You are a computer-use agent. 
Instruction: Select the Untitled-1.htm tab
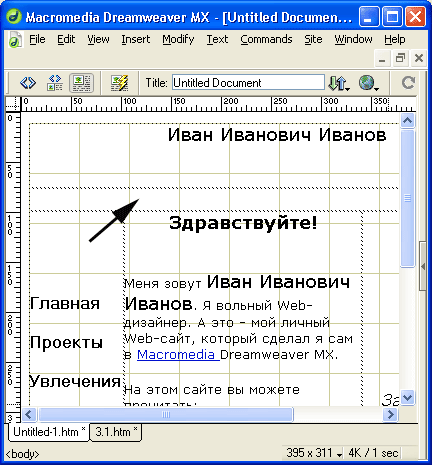49,432
